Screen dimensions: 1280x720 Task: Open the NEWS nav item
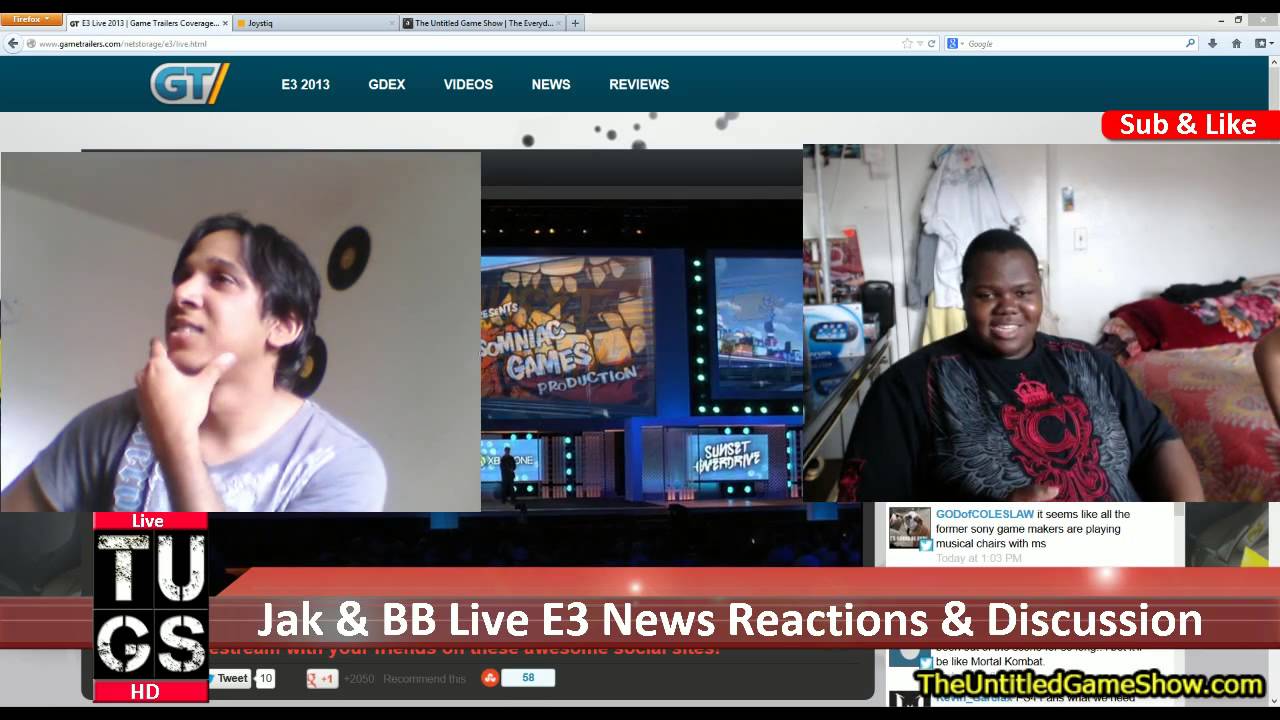click(x=551, y=85)
